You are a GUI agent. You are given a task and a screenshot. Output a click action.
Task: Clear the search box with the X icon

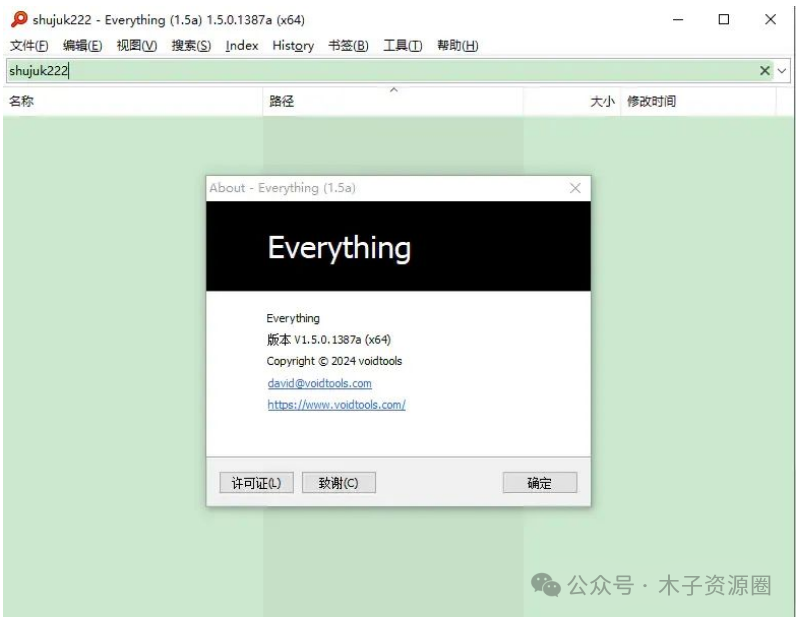click(x=764, y=71)
